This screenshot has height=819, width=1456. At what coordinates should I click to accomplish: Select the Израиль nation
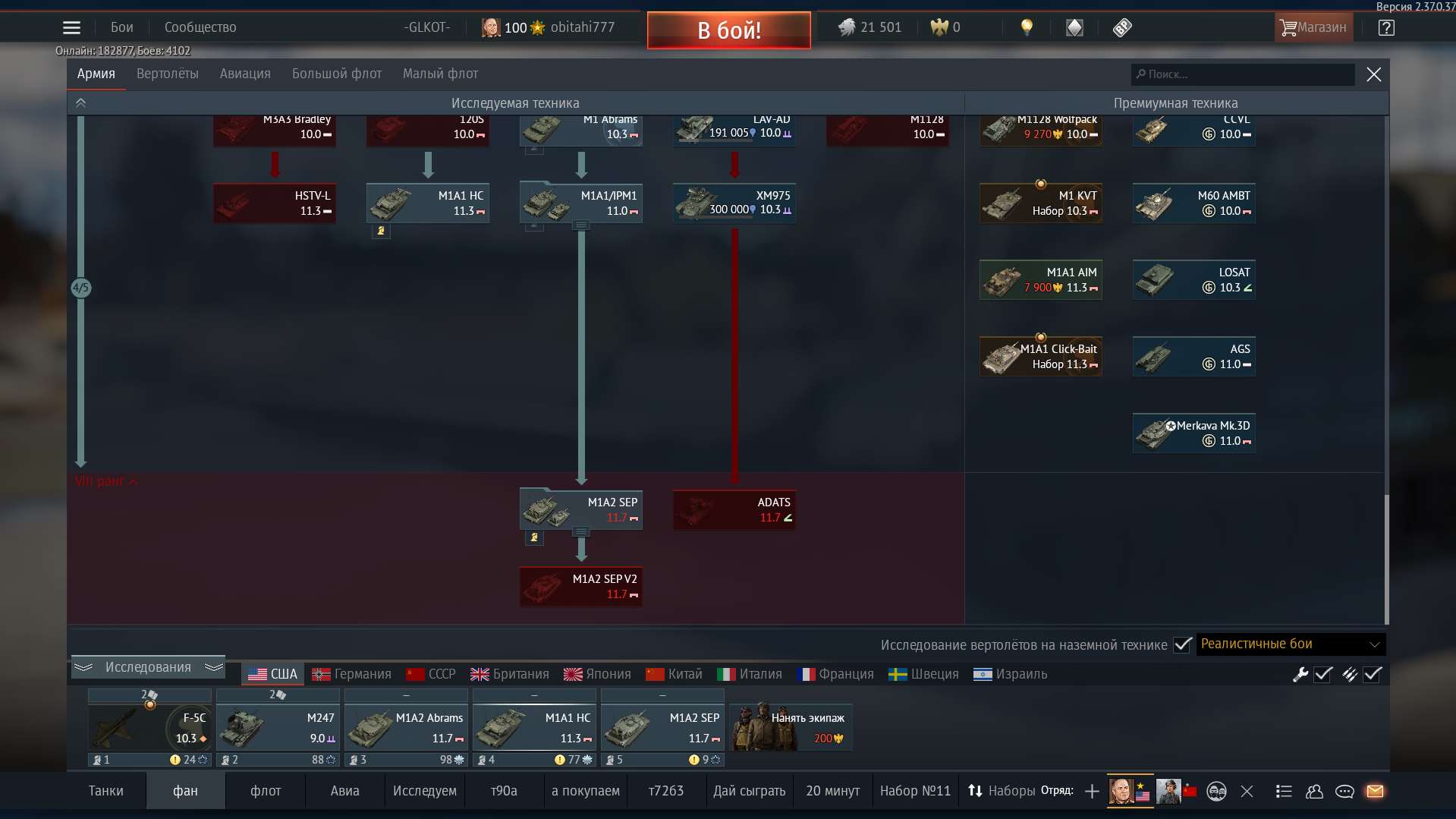click(1010, 674)
